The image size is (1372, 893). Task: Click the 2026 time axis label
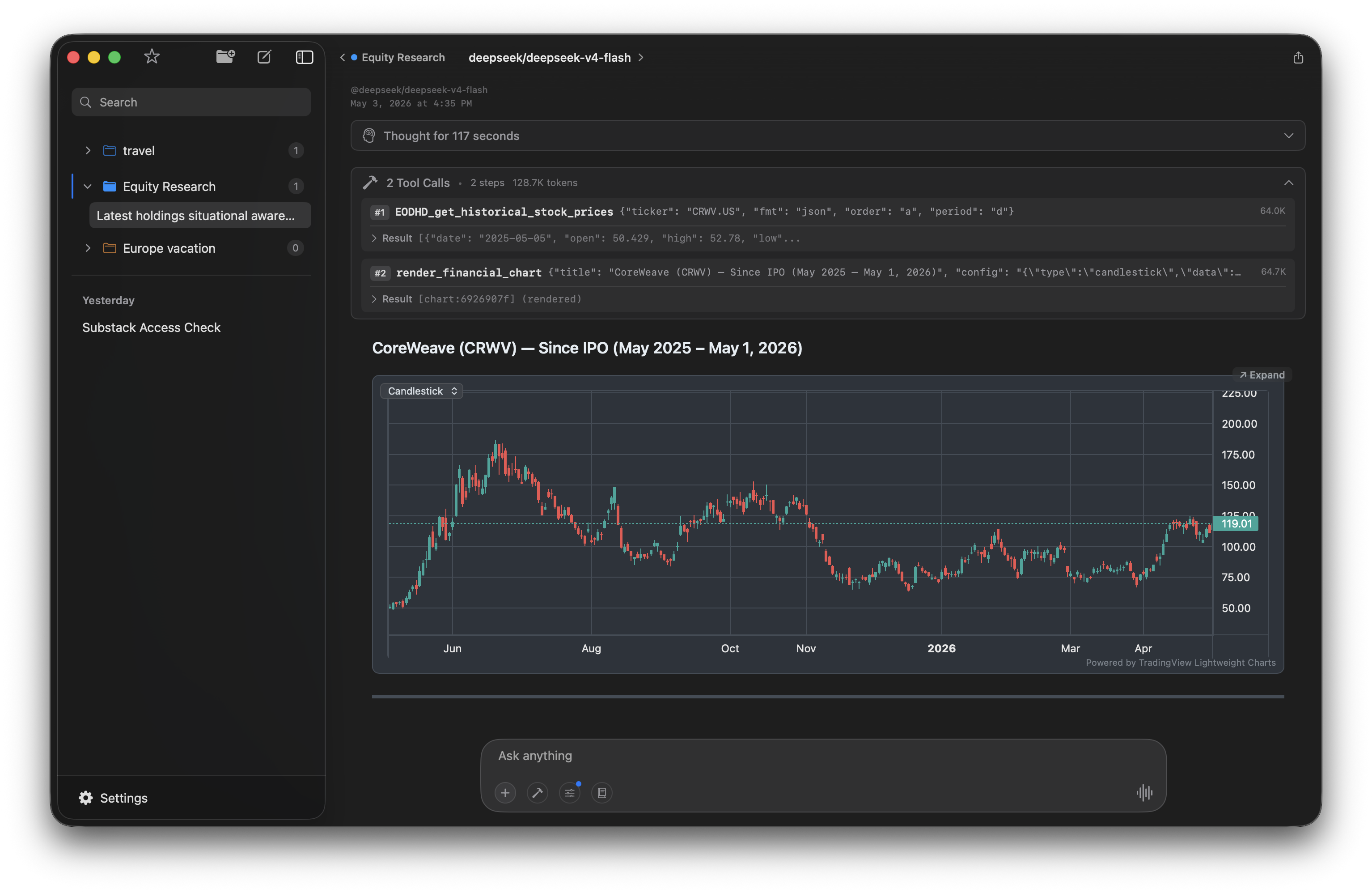pyautogui.click(x=941, y=648)
